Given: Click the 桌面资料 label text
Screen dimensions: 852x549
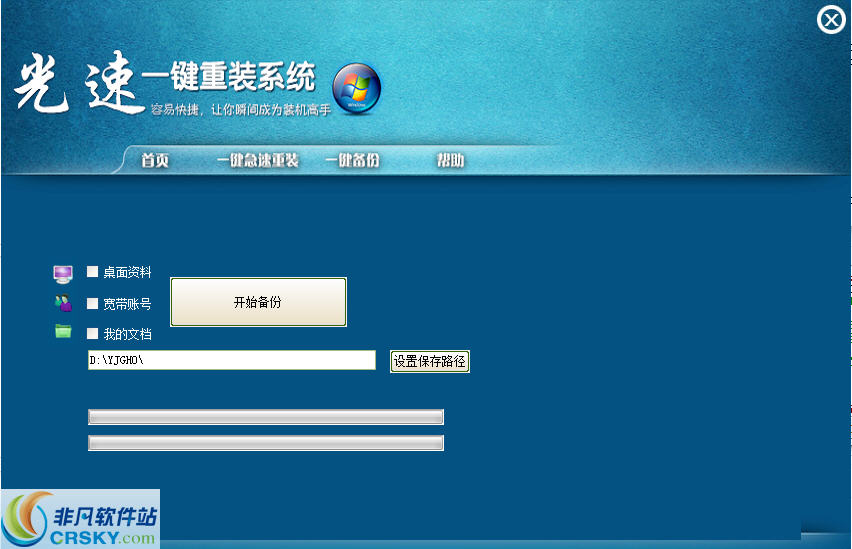Looking at the screenshot, I should pyautogui.click(x=127, y=272).
